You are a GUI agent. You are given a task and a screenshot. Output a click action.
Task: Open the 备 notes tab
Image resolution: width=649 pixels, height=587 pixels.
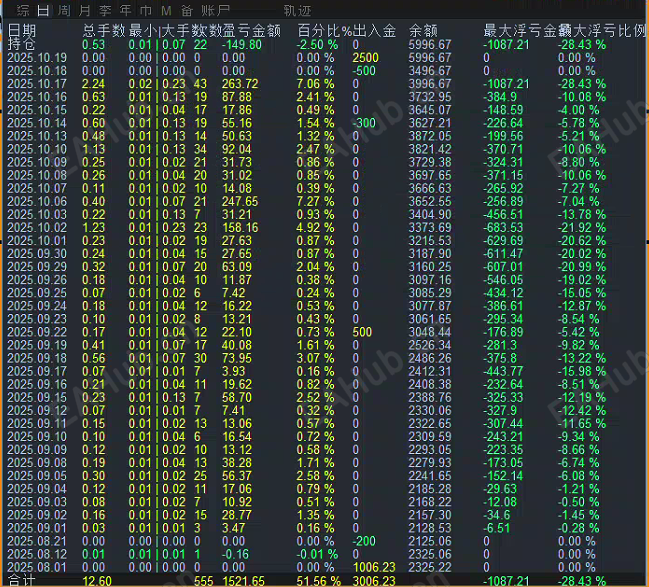click(187, 10)
